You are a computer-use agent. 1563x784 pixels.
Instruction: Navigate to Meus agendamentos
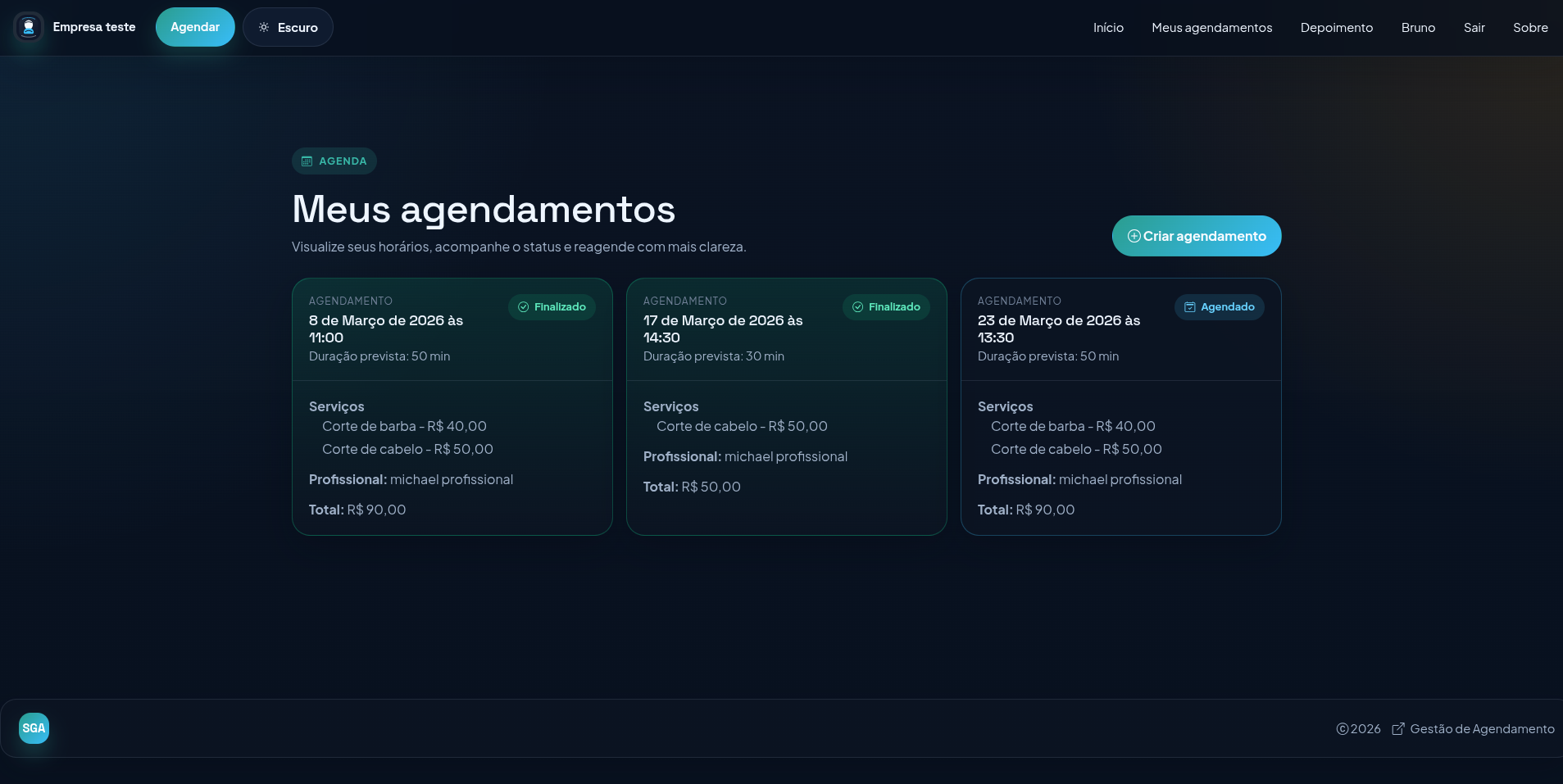coord(1211,27)
